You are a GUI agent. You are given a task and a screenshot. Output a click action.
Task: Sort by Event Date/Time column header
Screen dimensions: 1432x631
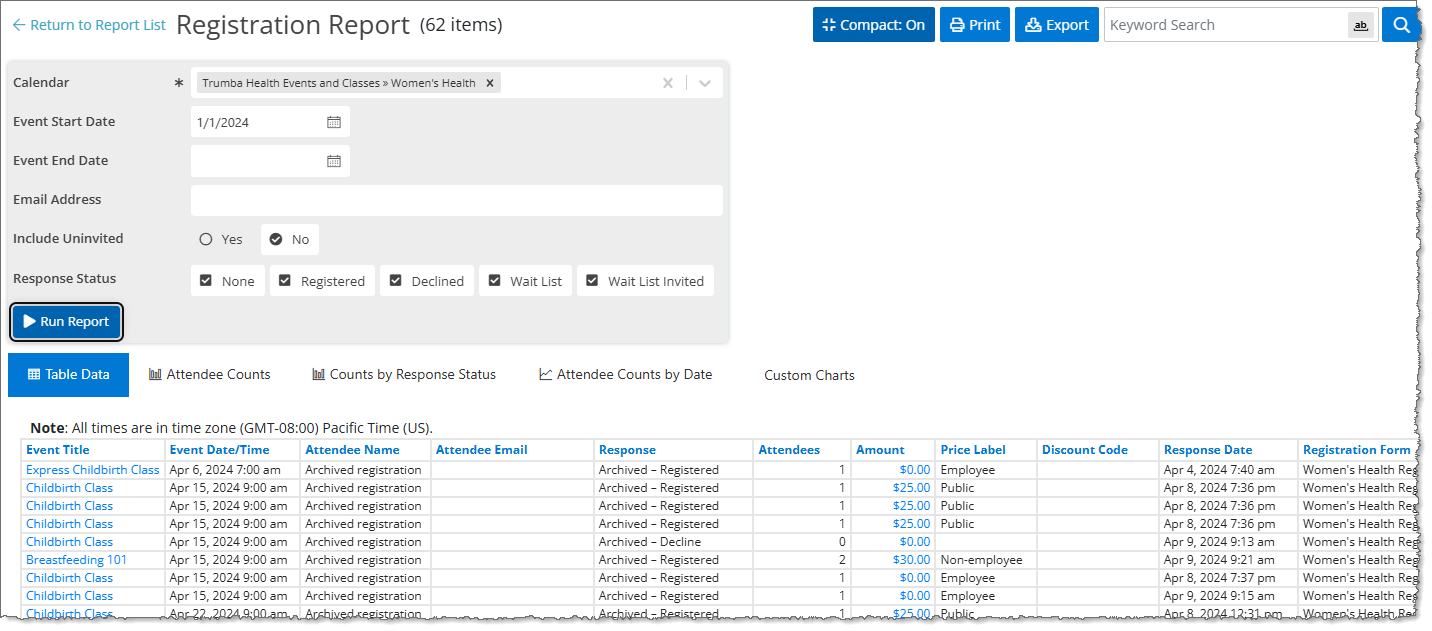click(x=220, y=450)
